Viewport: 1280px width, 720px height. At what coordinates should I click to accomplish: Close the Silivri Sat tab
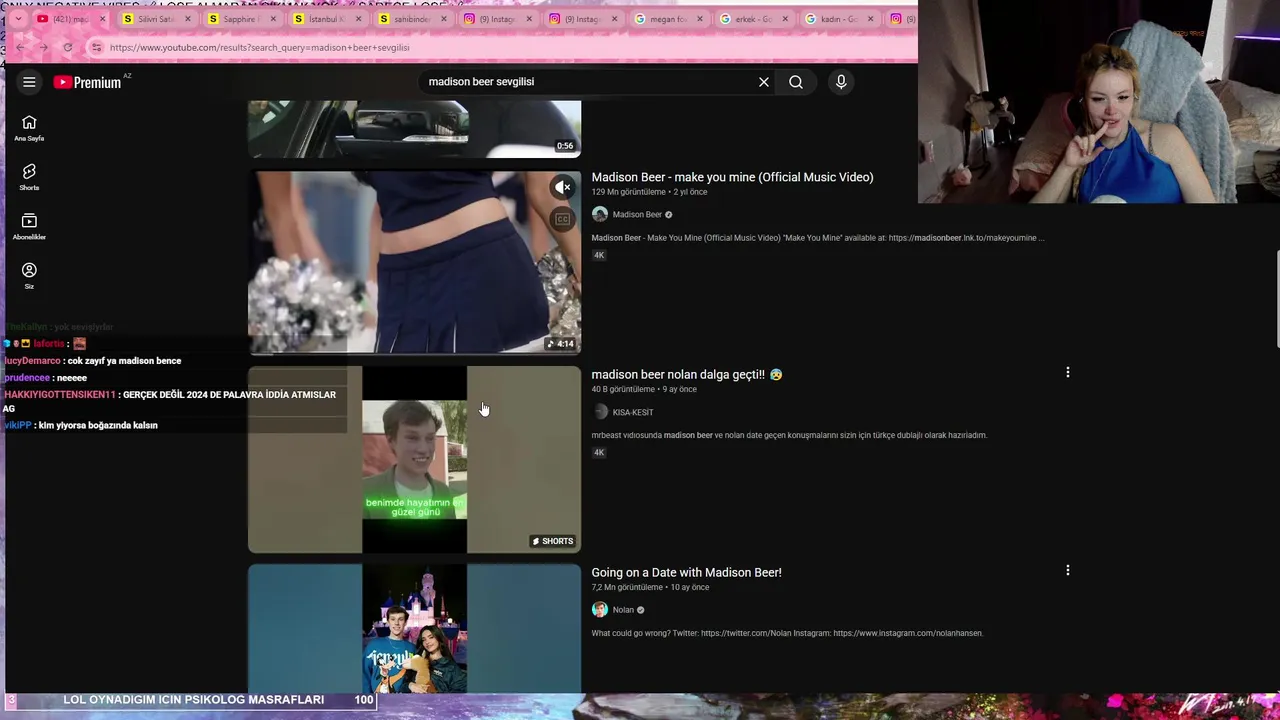click(x=188, y=19)
